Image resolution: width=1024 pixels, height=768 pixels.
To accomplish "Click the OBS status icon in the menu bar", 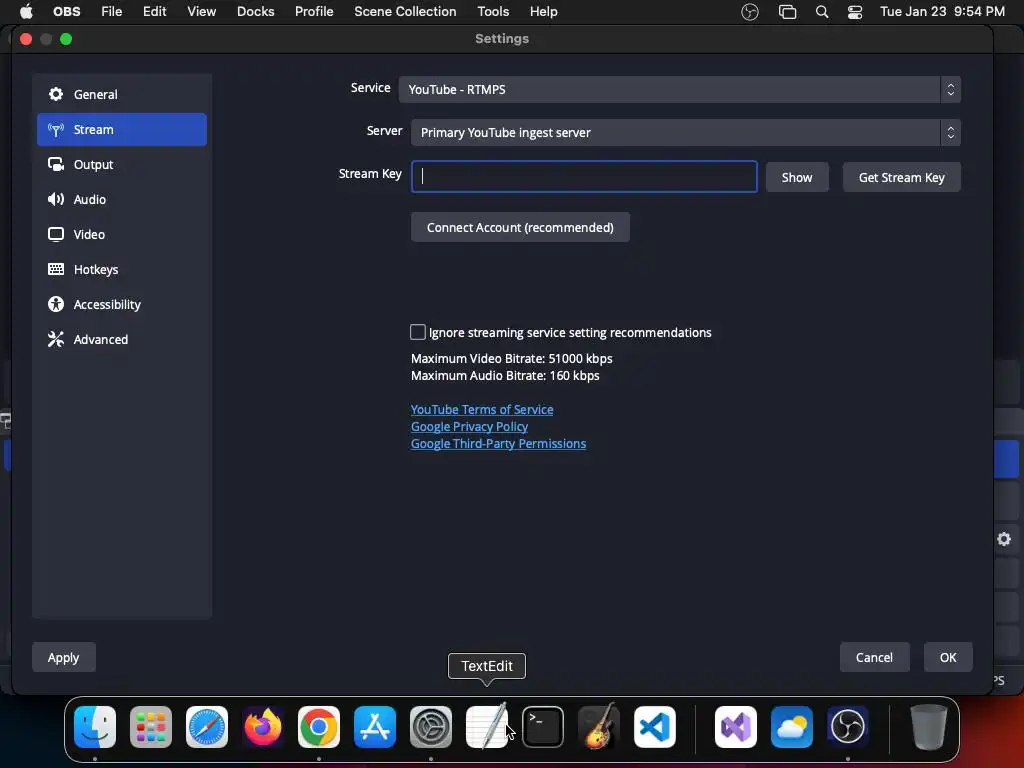I will pyautogui.click(x=750, y=12).
